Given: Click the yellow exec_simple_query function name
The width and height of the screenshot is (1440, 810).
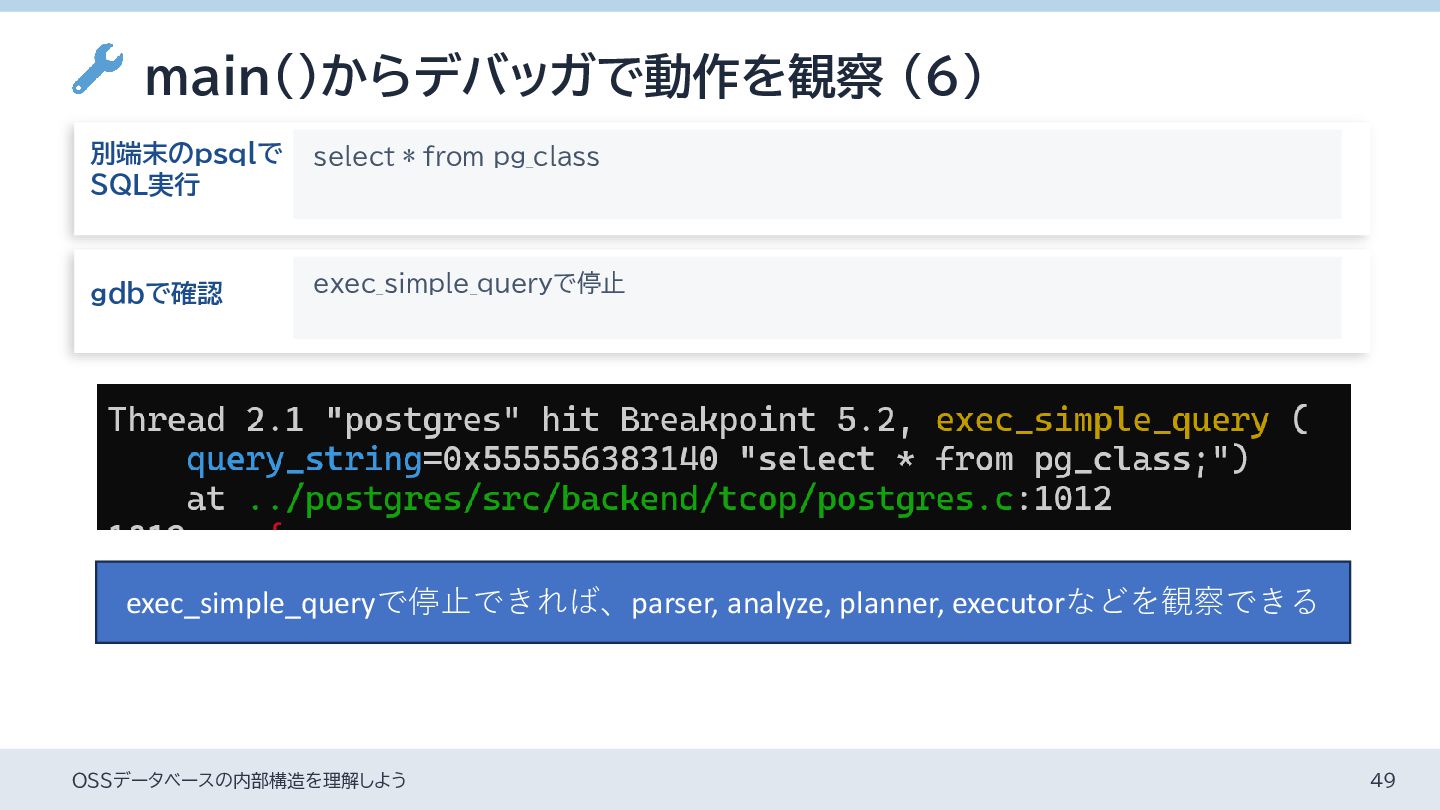Looking at the screenshot, I should click(x=1101, y=420).
